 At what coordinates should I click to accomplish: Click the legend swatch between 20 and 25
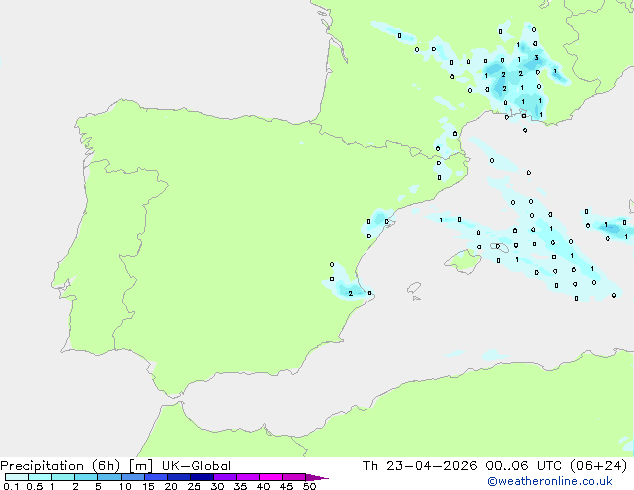pyautogui.click(x=179, y=477)
